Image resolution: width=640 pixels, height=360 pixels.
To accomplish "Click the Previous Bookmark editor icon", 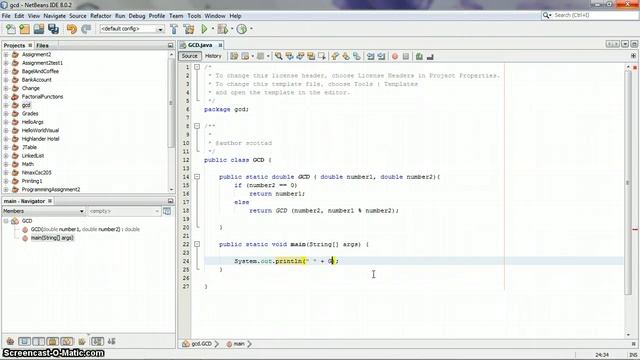I will coord(335,56).
